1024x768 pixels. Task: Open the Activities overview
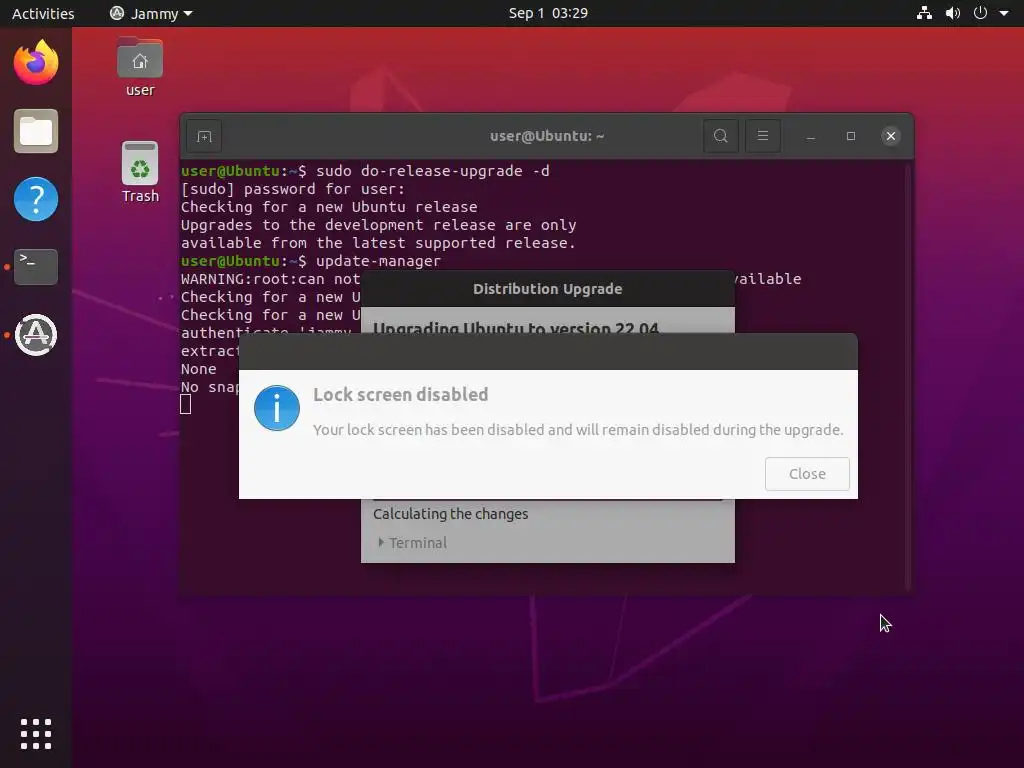click(x=43, y=13)
